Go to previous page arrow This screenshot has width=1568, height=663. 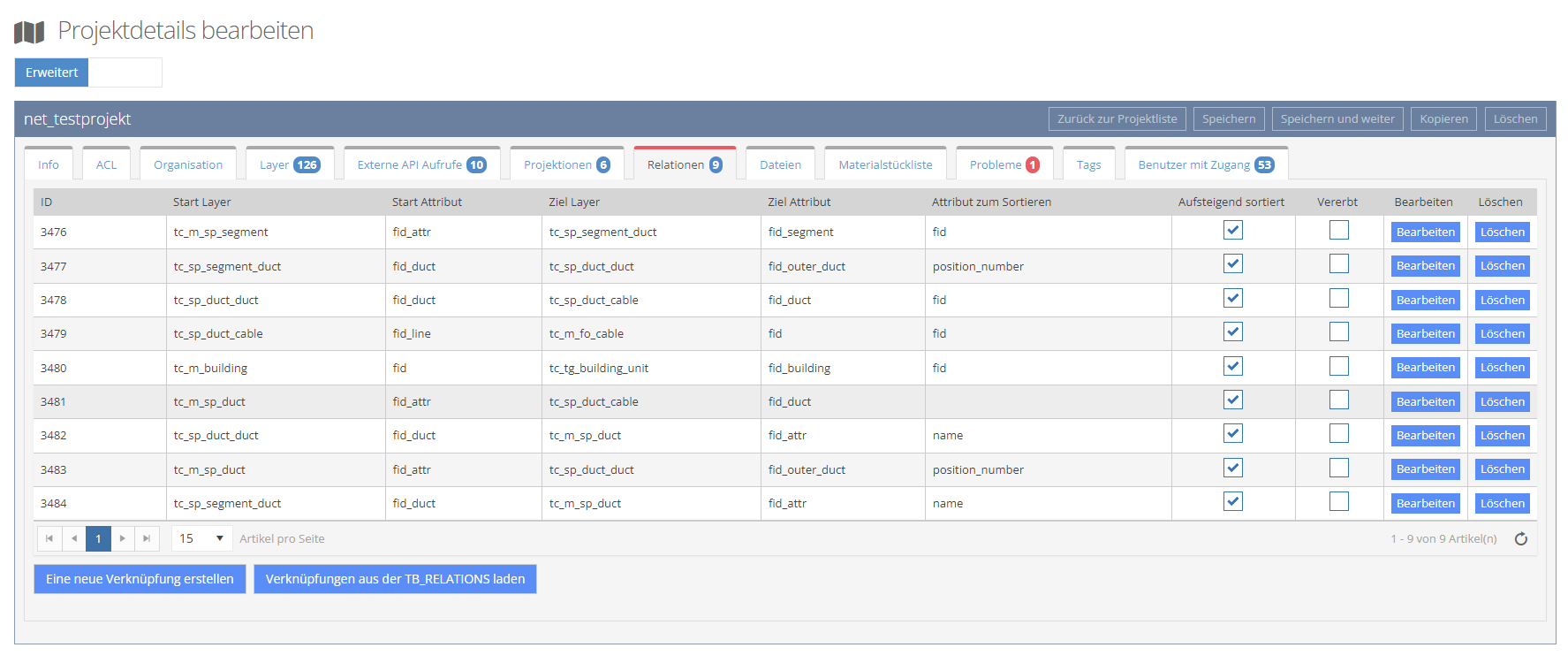74,538
